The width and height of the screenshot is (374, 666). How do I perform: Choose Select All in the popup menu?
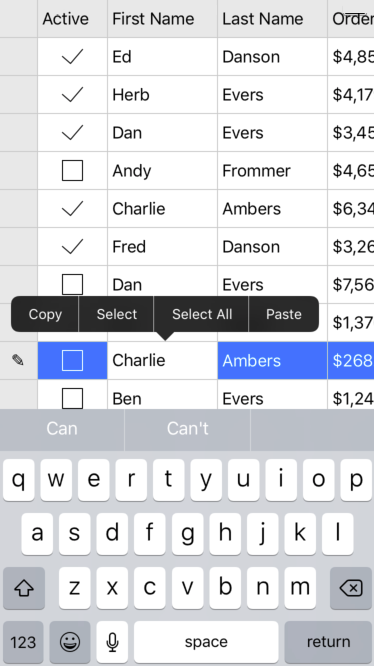(202, 314)
